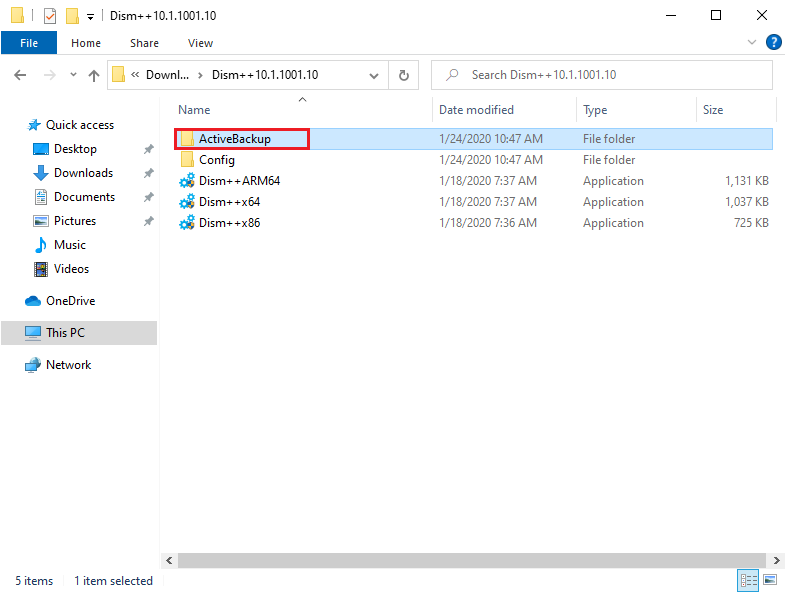
Task: Expand the ribbon with the chevron
Action: click(751, 42)
